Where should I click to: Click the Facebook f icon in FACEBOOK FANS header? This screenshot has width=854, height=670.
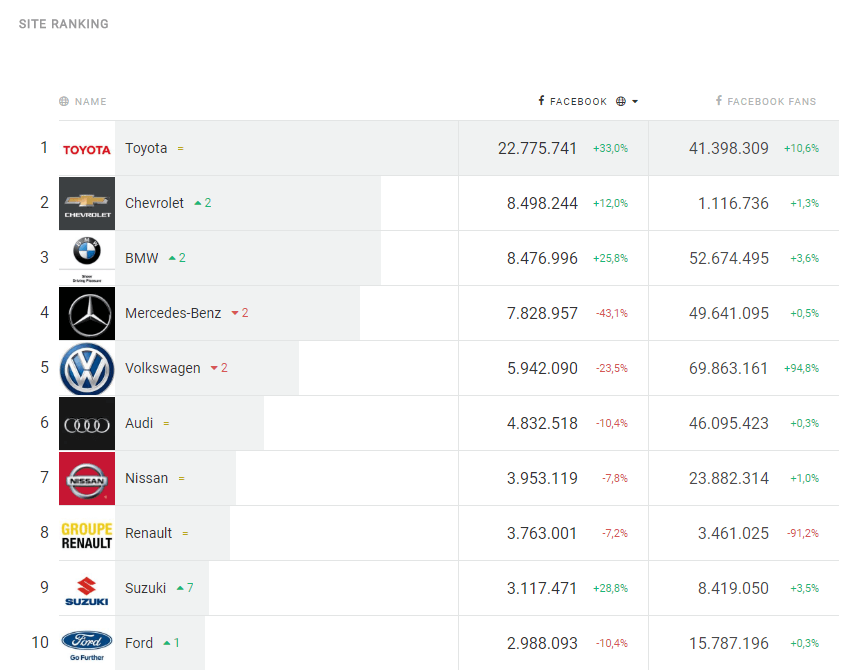pos(719,100)
